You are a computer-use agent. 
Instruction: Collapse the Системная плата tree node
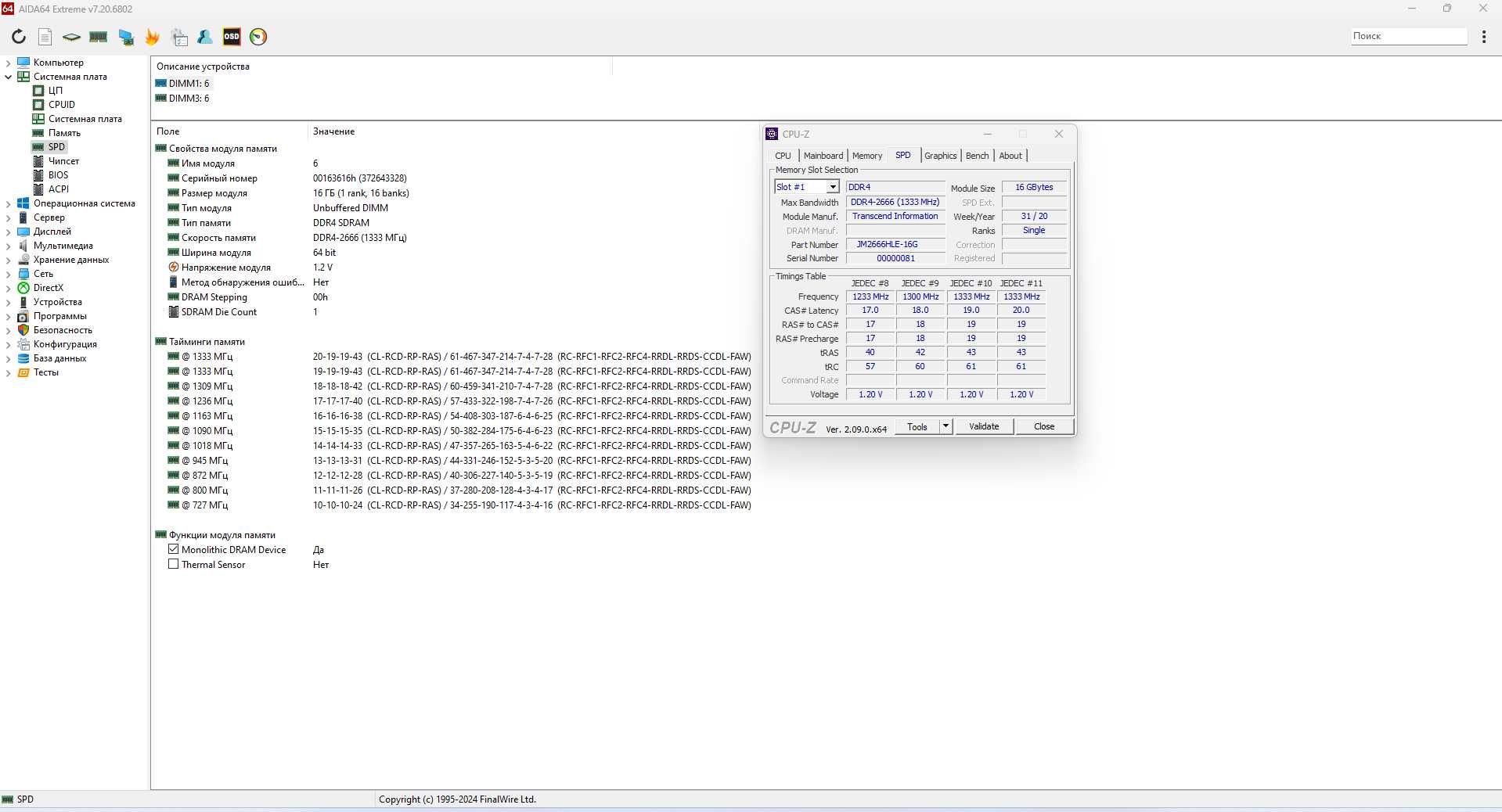9,77
